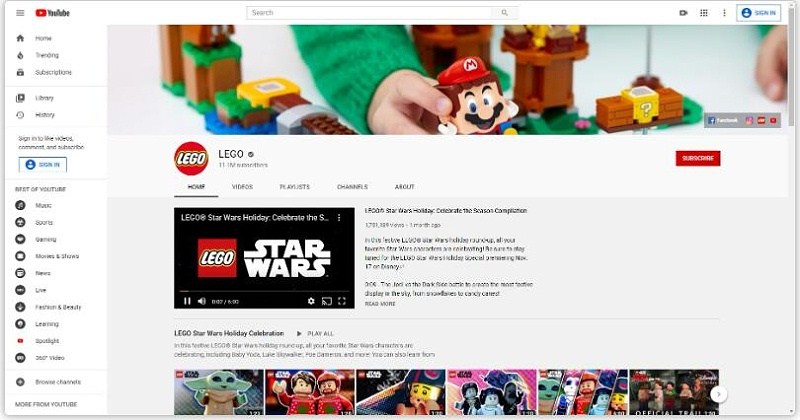The image size is (800, 420).
Task: Open Instagram link on channel banner
Action: pyautogui.click(x=749, y=120)
